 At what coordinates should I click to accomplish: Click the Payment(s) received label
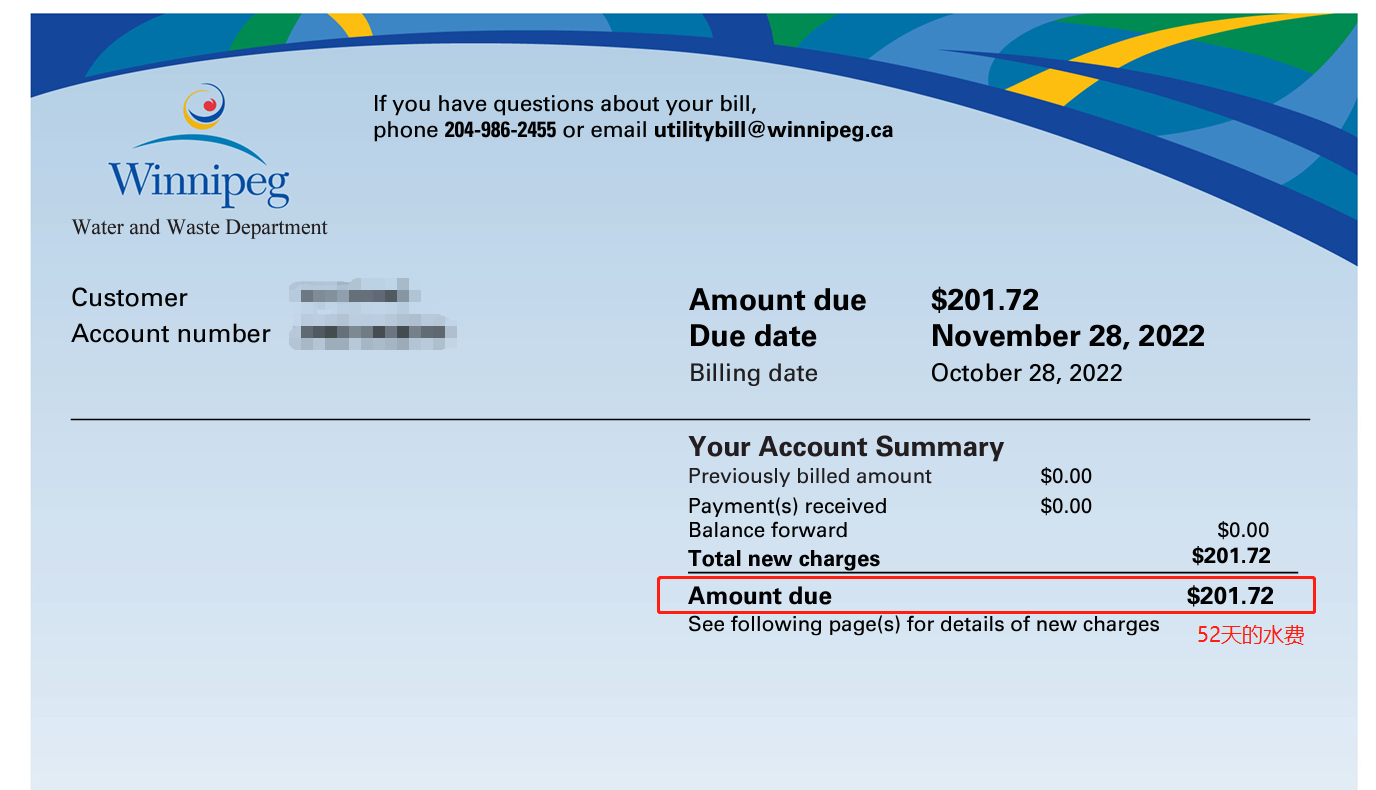pyautogui.click(x=787, y=506)
